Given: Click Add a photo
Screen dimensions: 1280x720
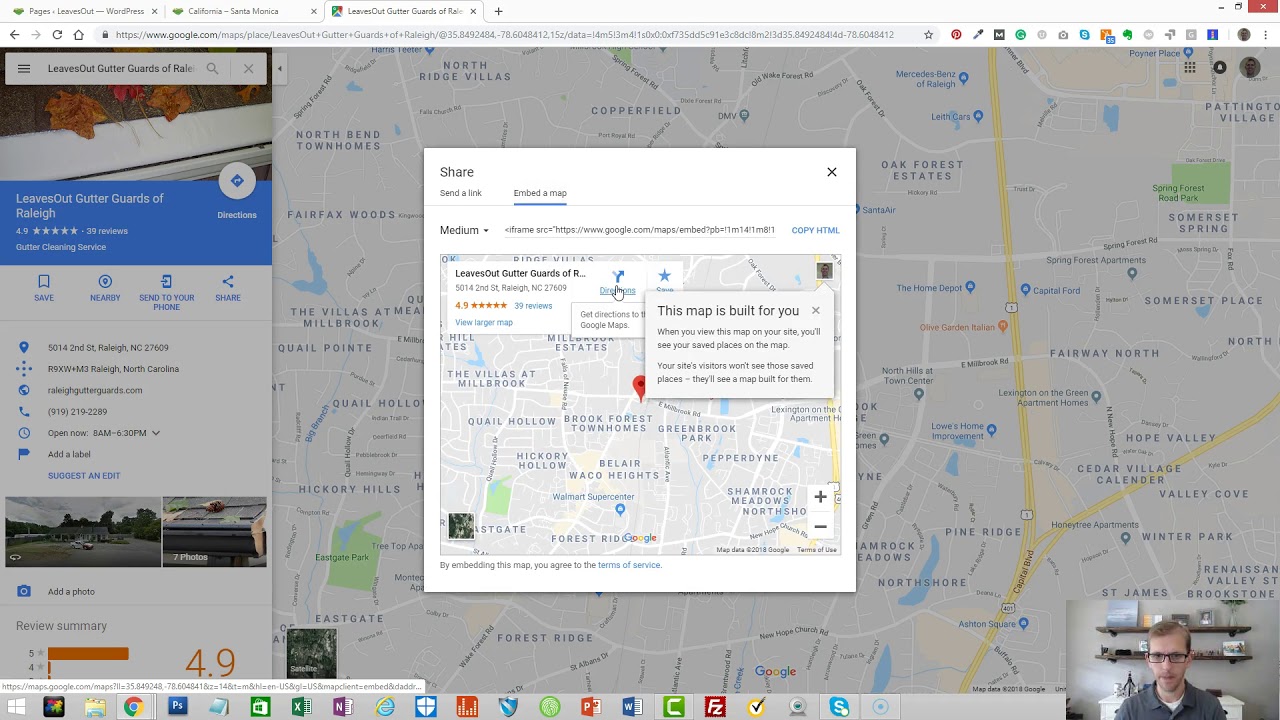Looking at the screenshot, I should tap(71, 592).
